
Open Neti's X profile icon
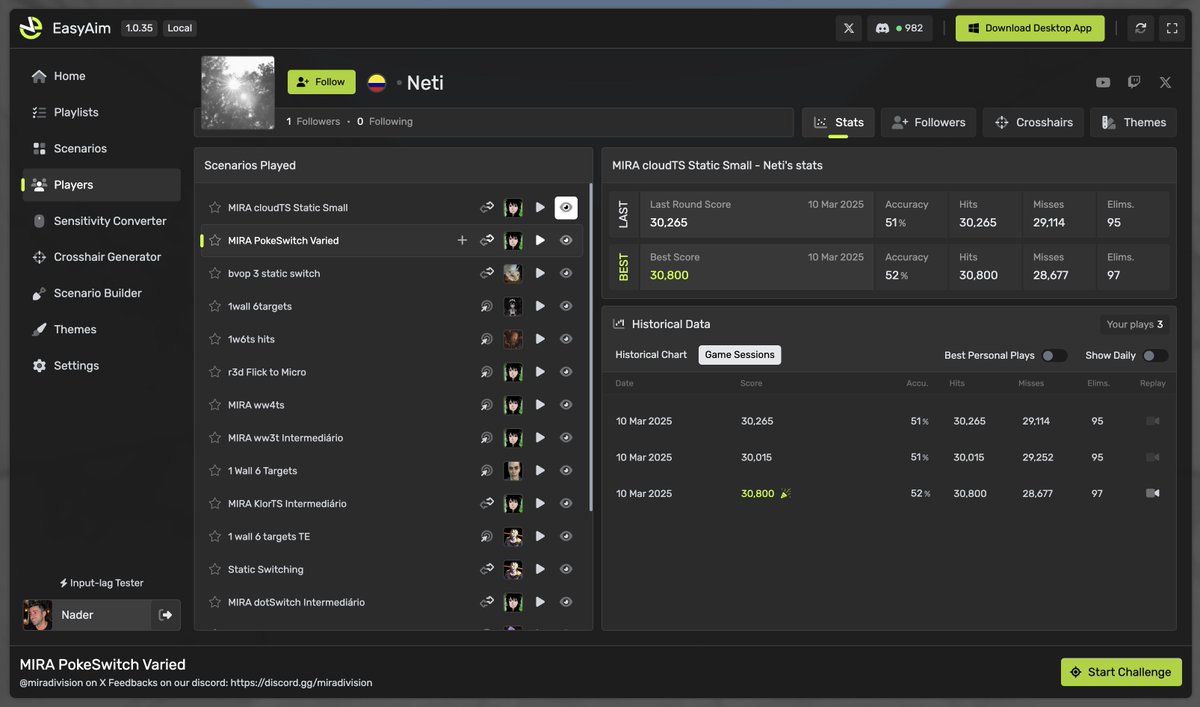point(1165,82)
